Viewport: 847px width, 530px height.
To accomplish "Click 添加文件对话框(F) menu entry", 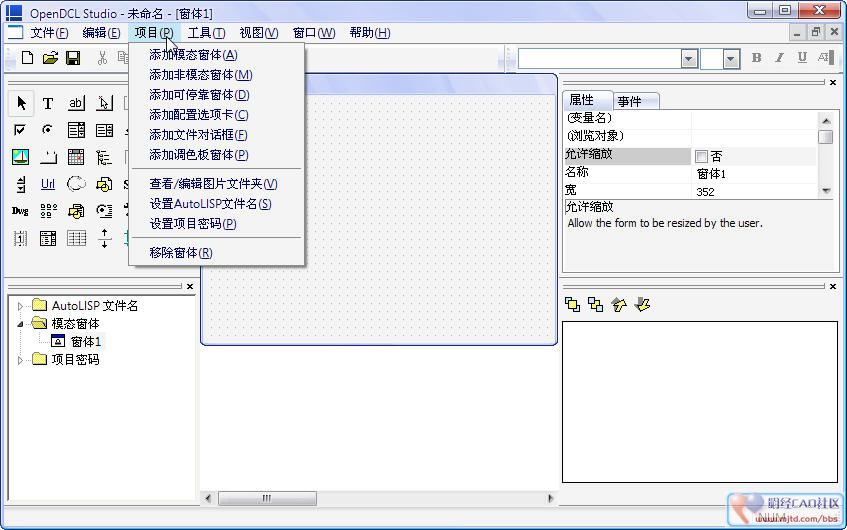I will click(216, 135).
